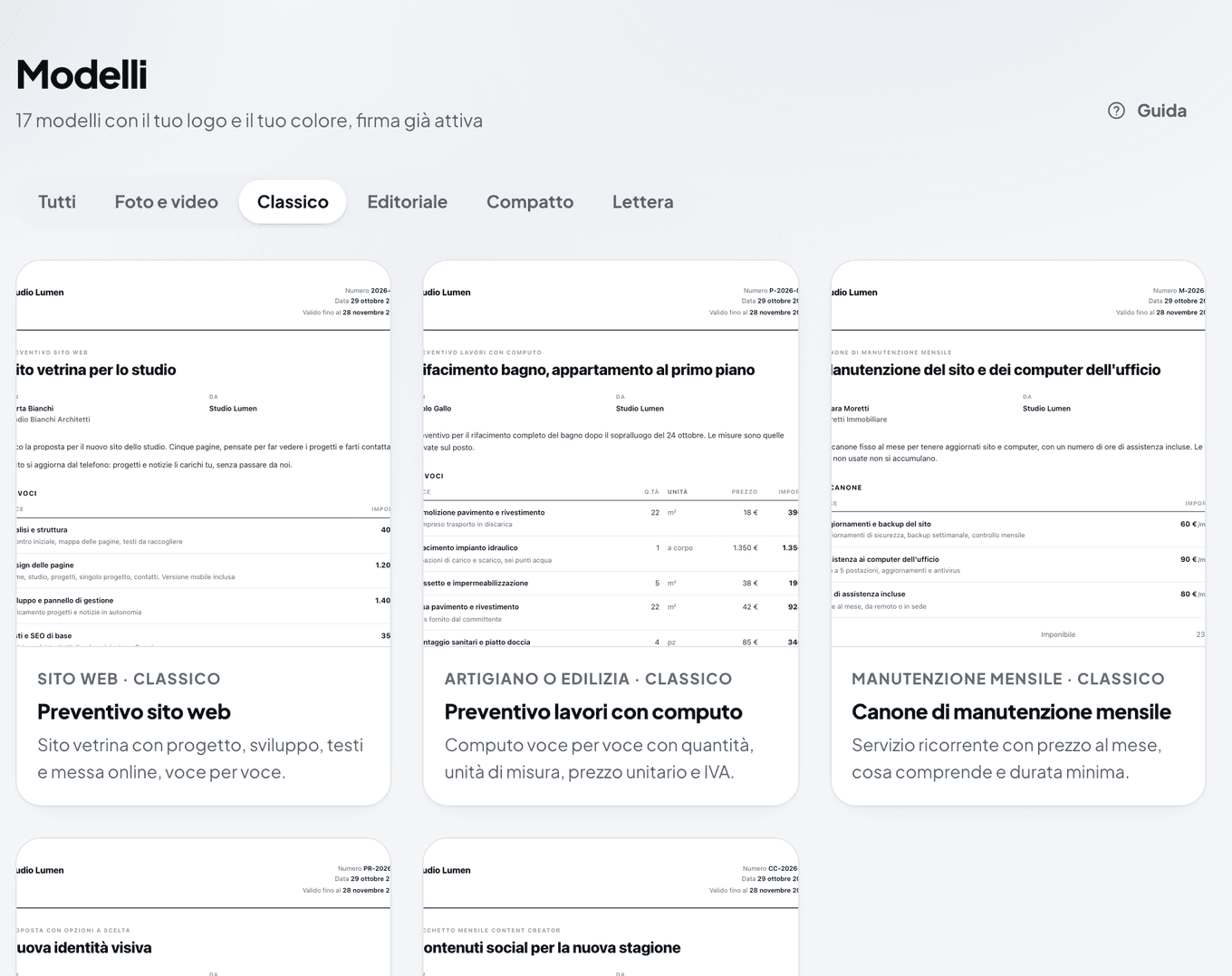Viewport: 1232px width, 976px height.
Task: Click description 'Sito vetrina con progetto, sviluppo'
Action: pyautogui.click(x=200, y=759)
